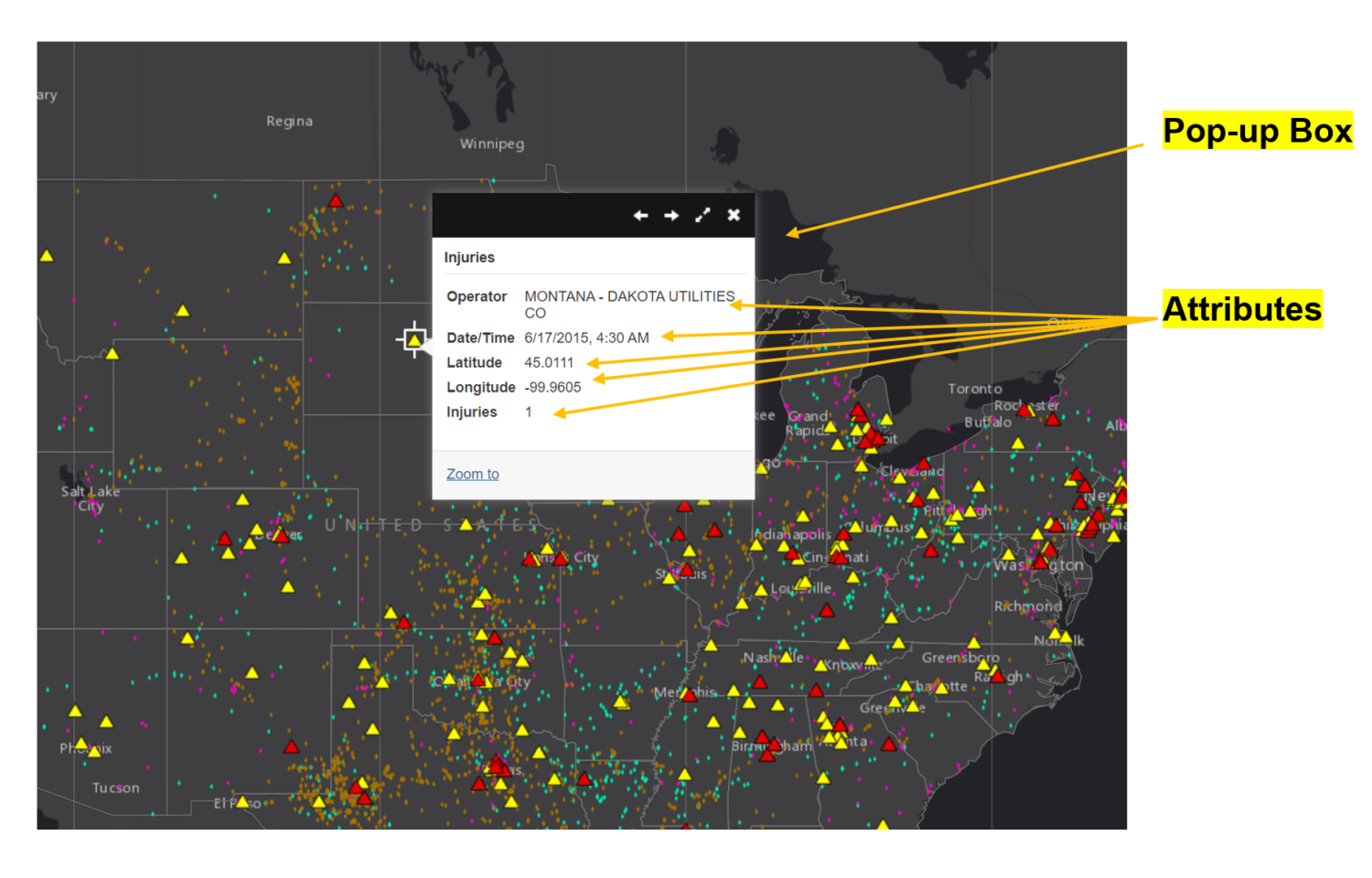Click the MONTANA - DAKOTA UTILITIES operator value
1372x878 pixels.
point(628,296)
